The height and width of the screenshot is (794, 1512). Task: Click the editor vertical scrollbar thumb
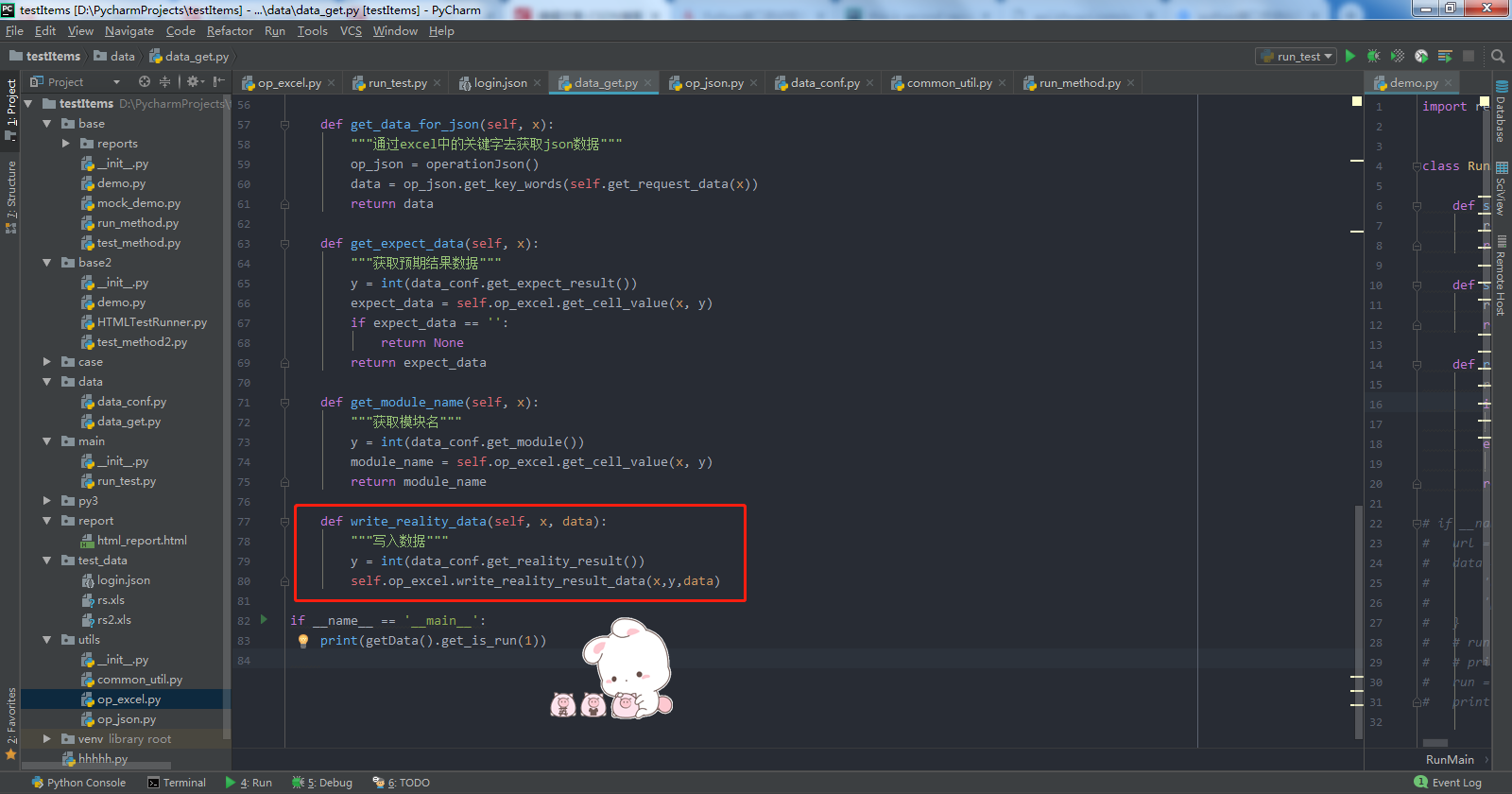(1359, 621)
